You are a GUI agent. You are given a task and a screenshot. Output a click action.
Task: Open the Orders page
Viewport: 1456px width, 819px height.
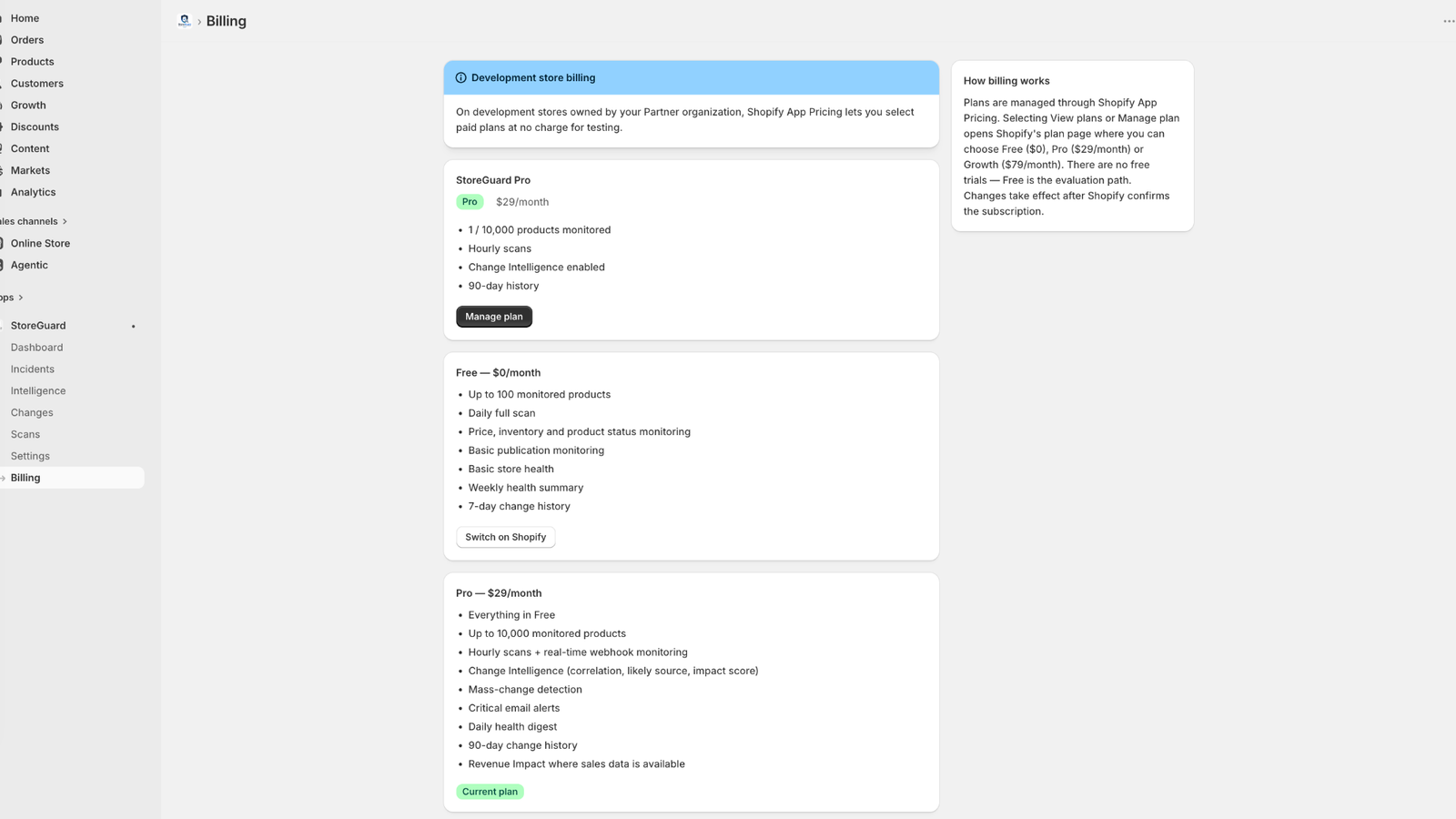coord(27,40)
